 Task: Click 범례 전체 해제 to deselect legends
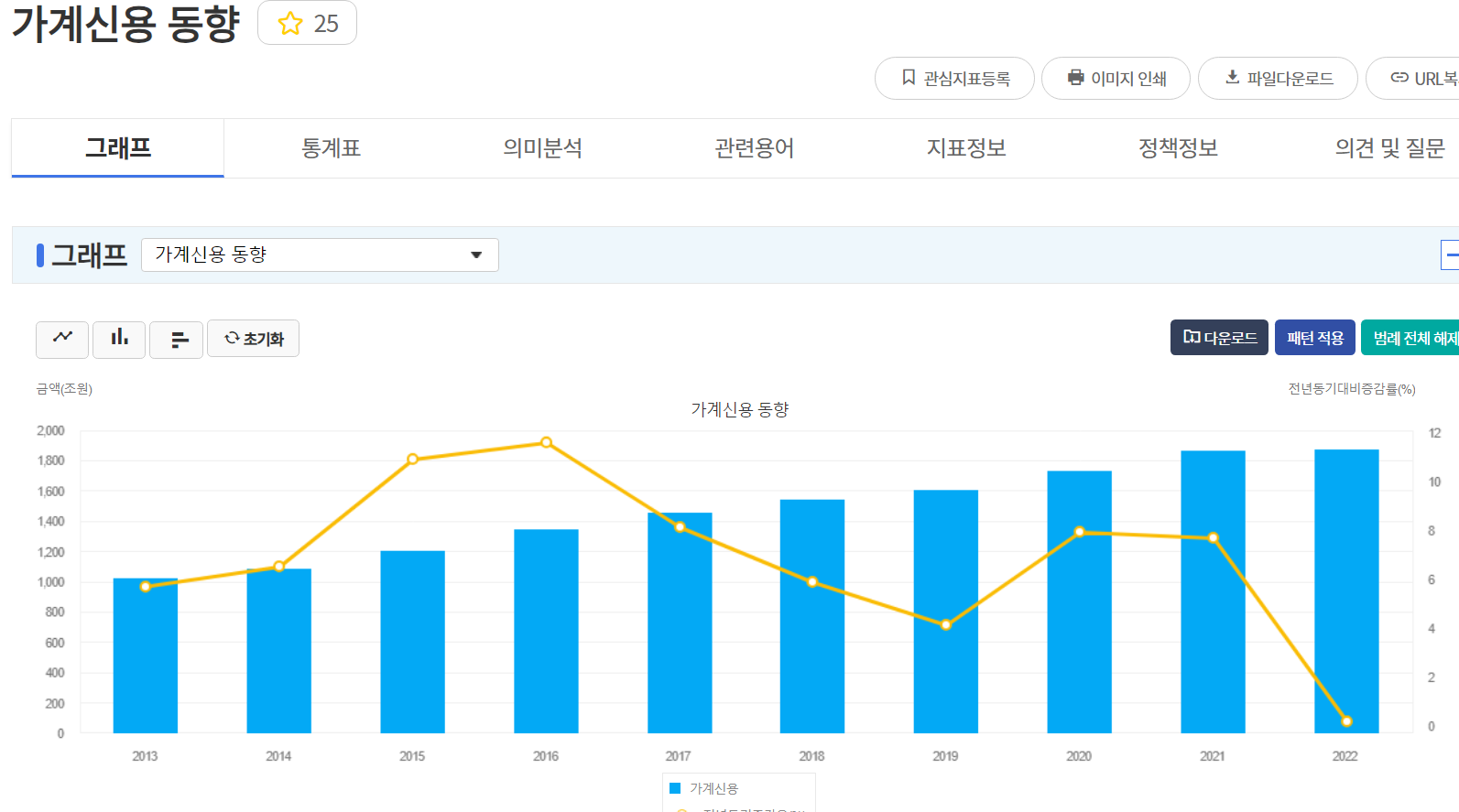click(1410, 338)
